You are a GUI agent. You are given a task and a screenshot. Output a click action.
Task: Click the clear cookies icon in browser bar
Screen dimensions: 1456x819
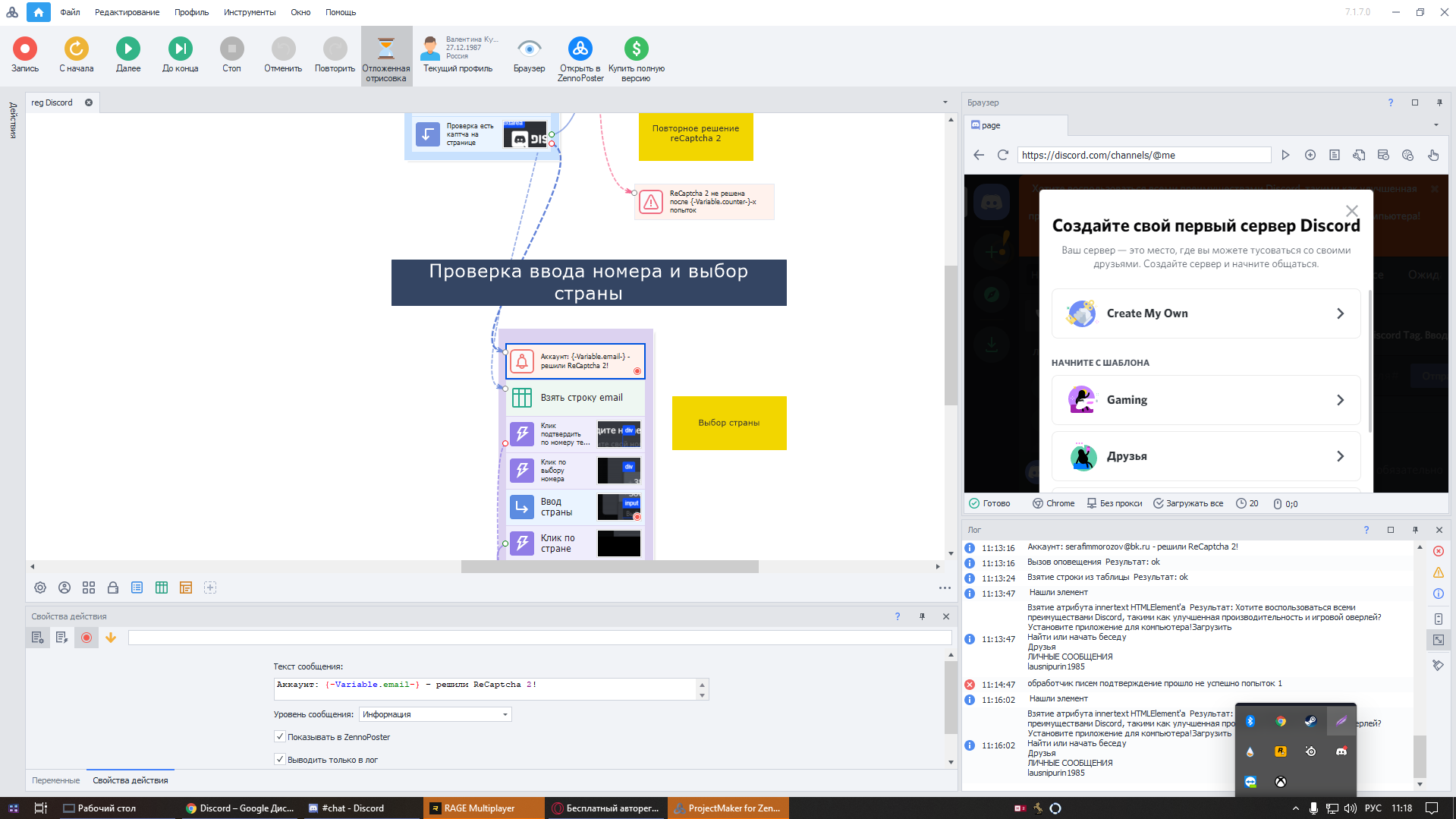[x=1407, y=155]
